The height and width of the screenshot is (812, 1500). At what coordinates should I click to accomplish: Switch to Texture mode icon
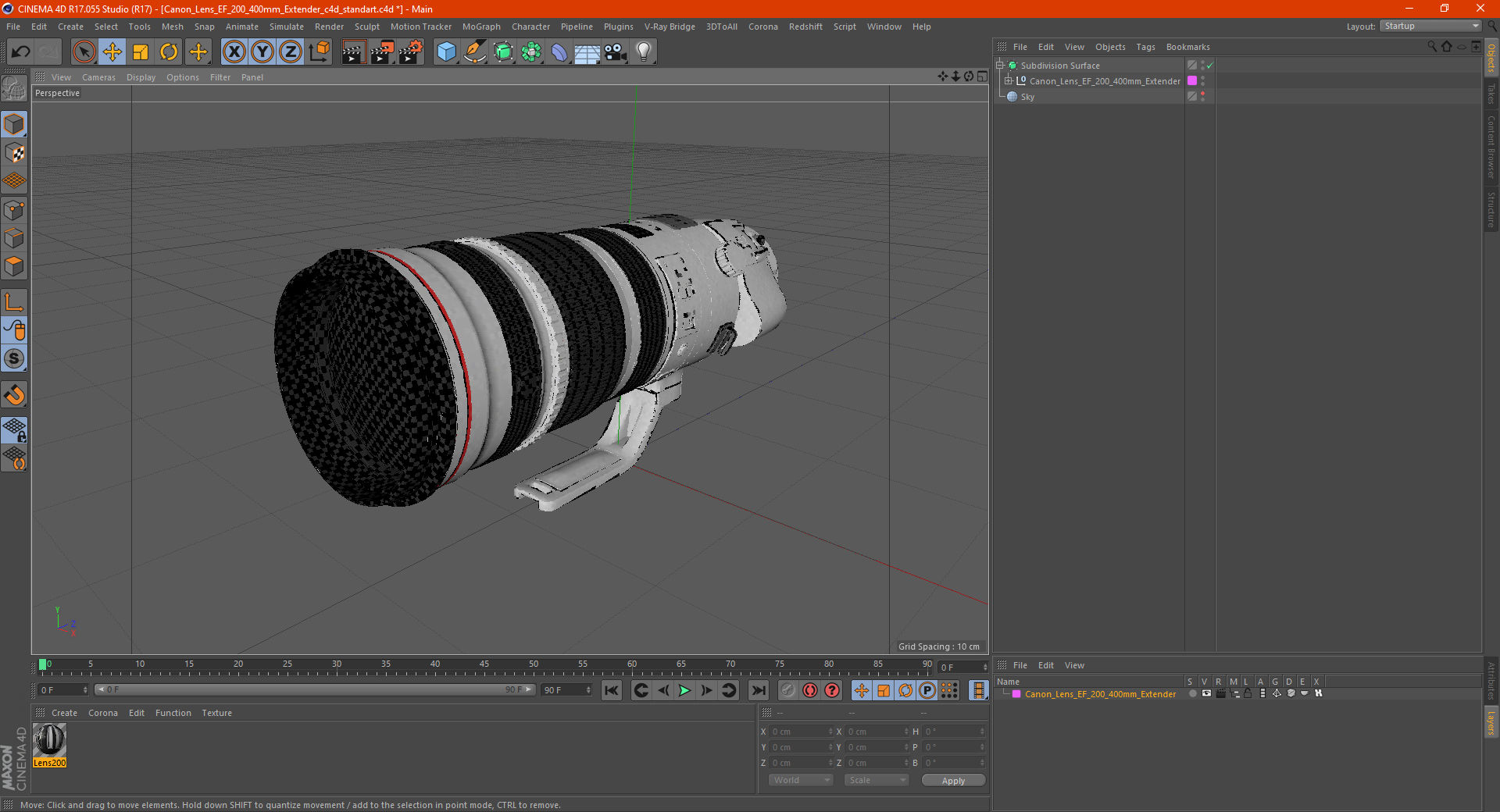tap(14, 152)
